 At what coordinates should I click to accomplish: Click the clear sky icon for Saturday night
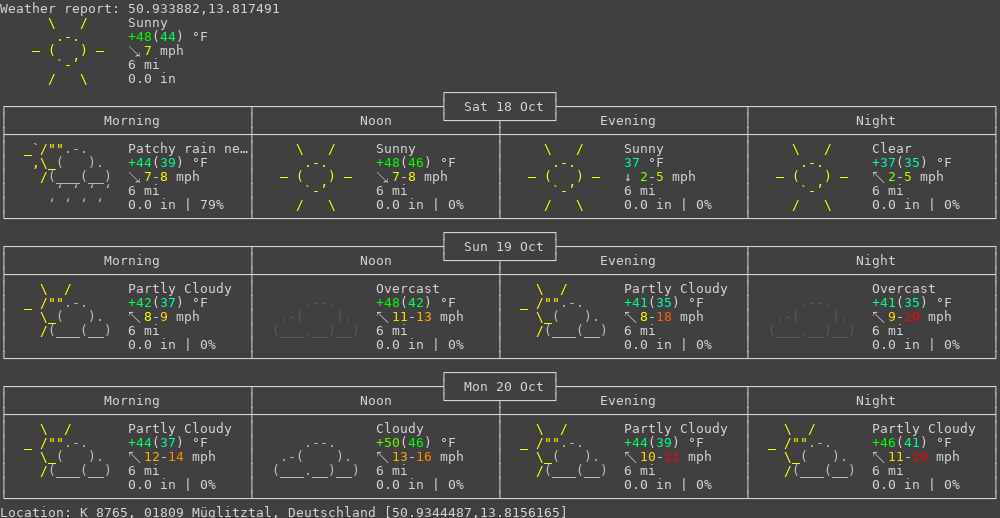[812, 177]
